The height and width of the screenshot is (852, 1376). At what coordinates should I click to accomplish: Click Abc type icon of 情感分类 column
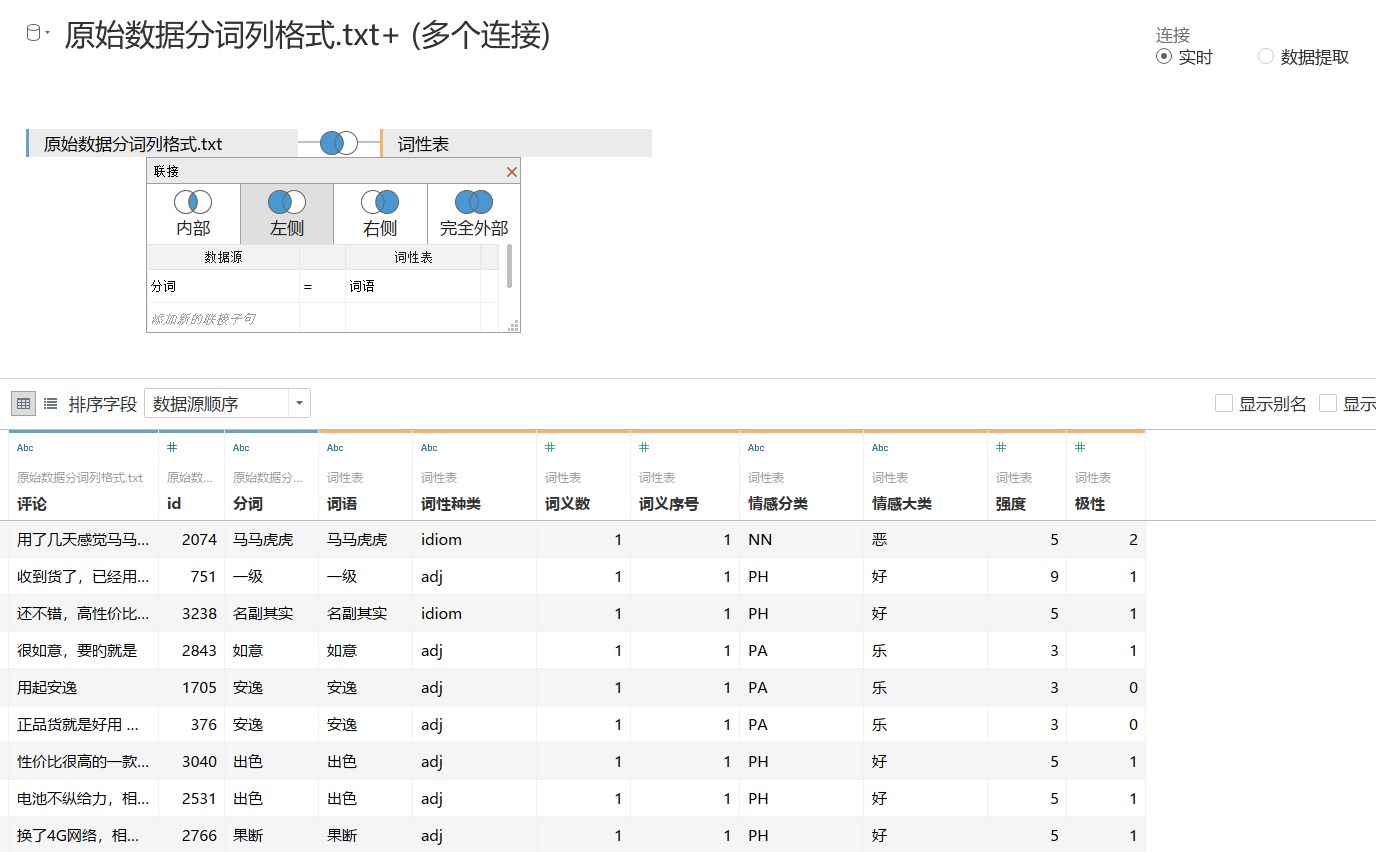pos(756,448)
